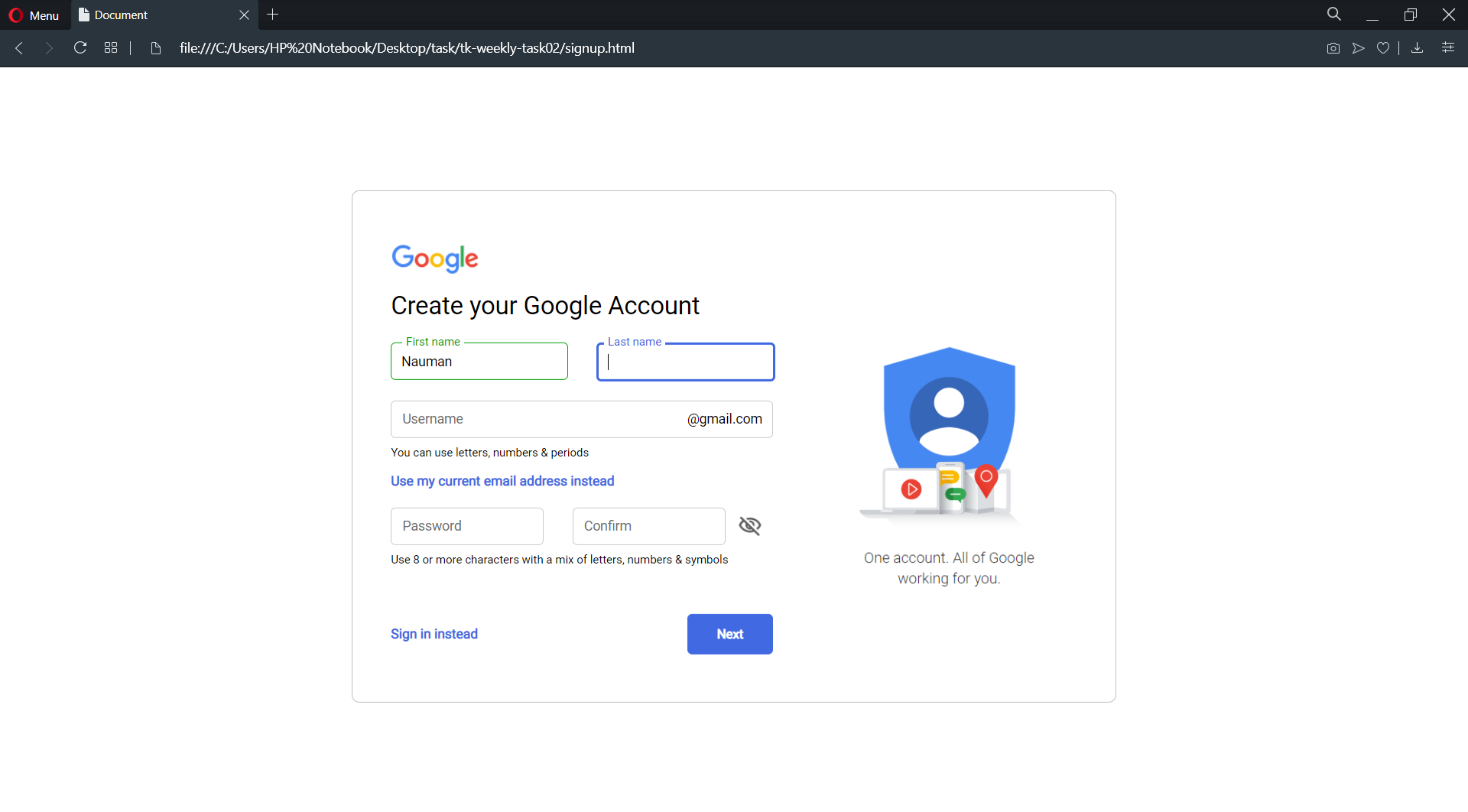
Task: Go back to previous page
Action: click(x=20, y=48)
